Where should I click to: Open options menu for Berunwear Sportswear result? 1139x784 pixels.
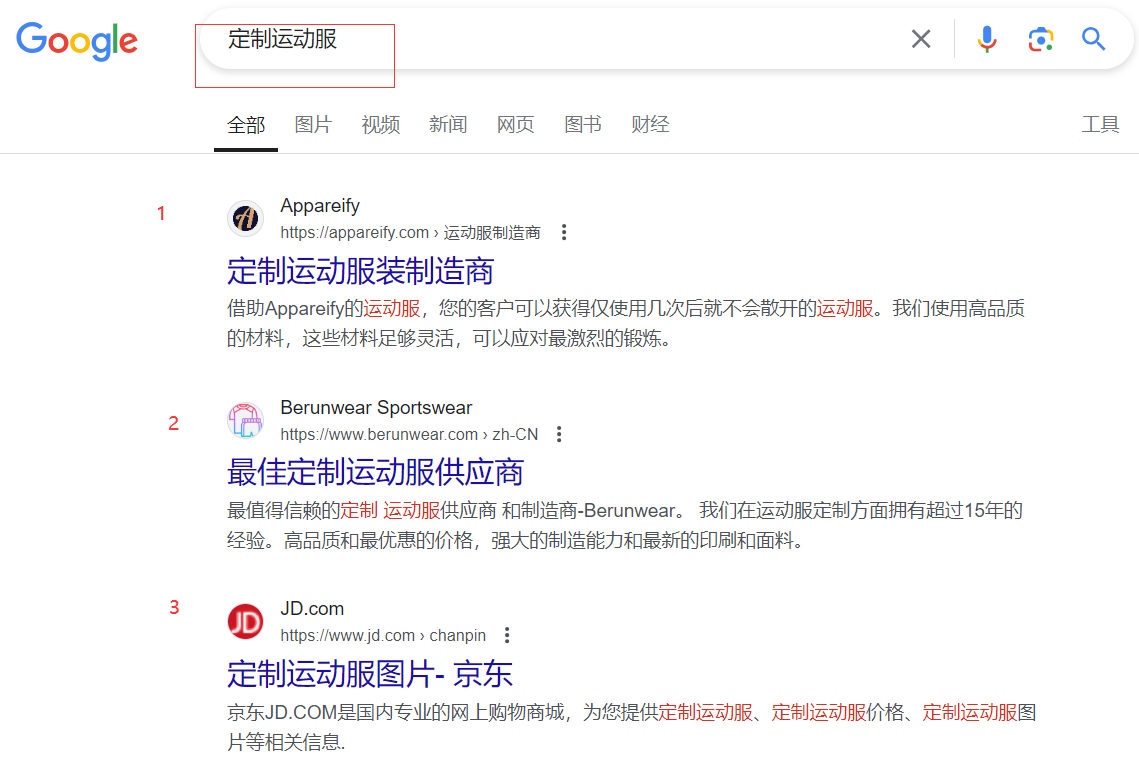click(558, 433)
